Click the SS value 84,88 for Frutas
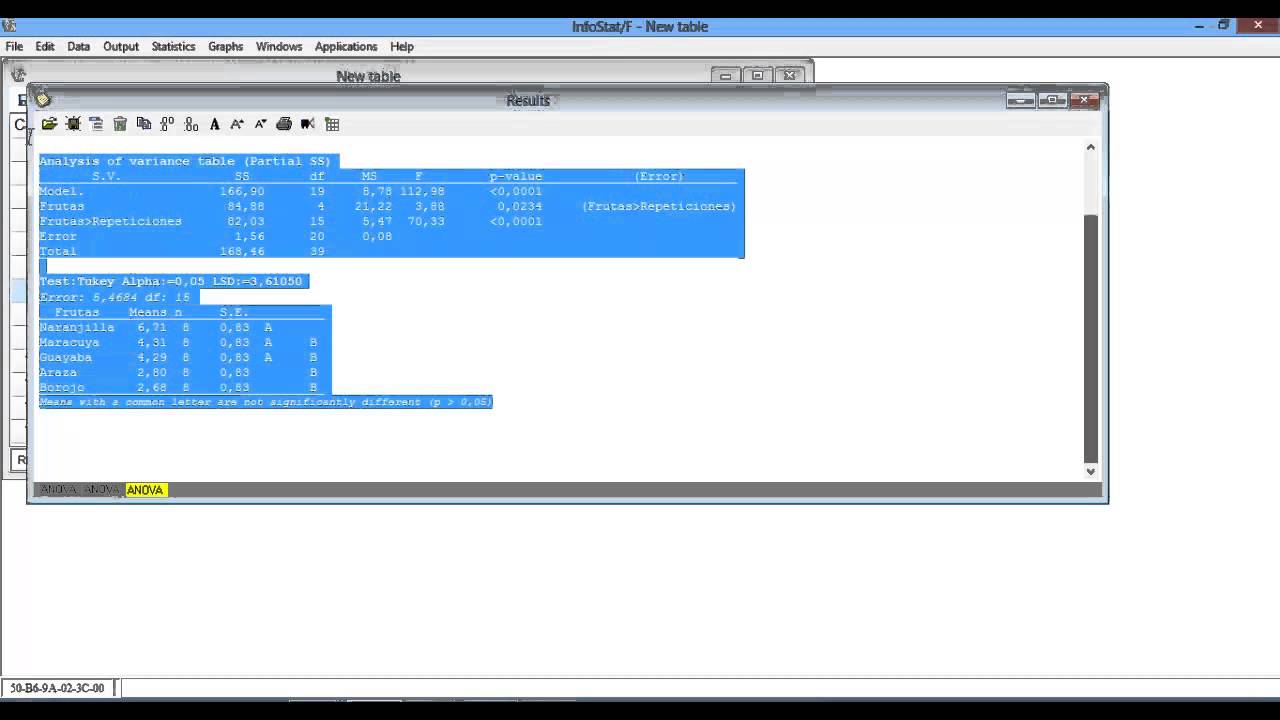1280x720 pixels. 246,206
